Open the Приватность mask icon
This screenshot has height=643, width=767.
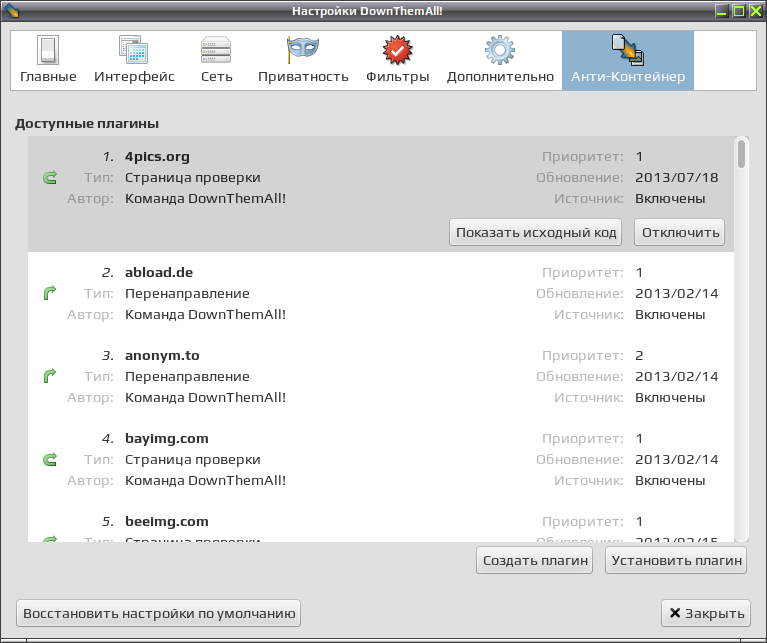click(303, 50)
